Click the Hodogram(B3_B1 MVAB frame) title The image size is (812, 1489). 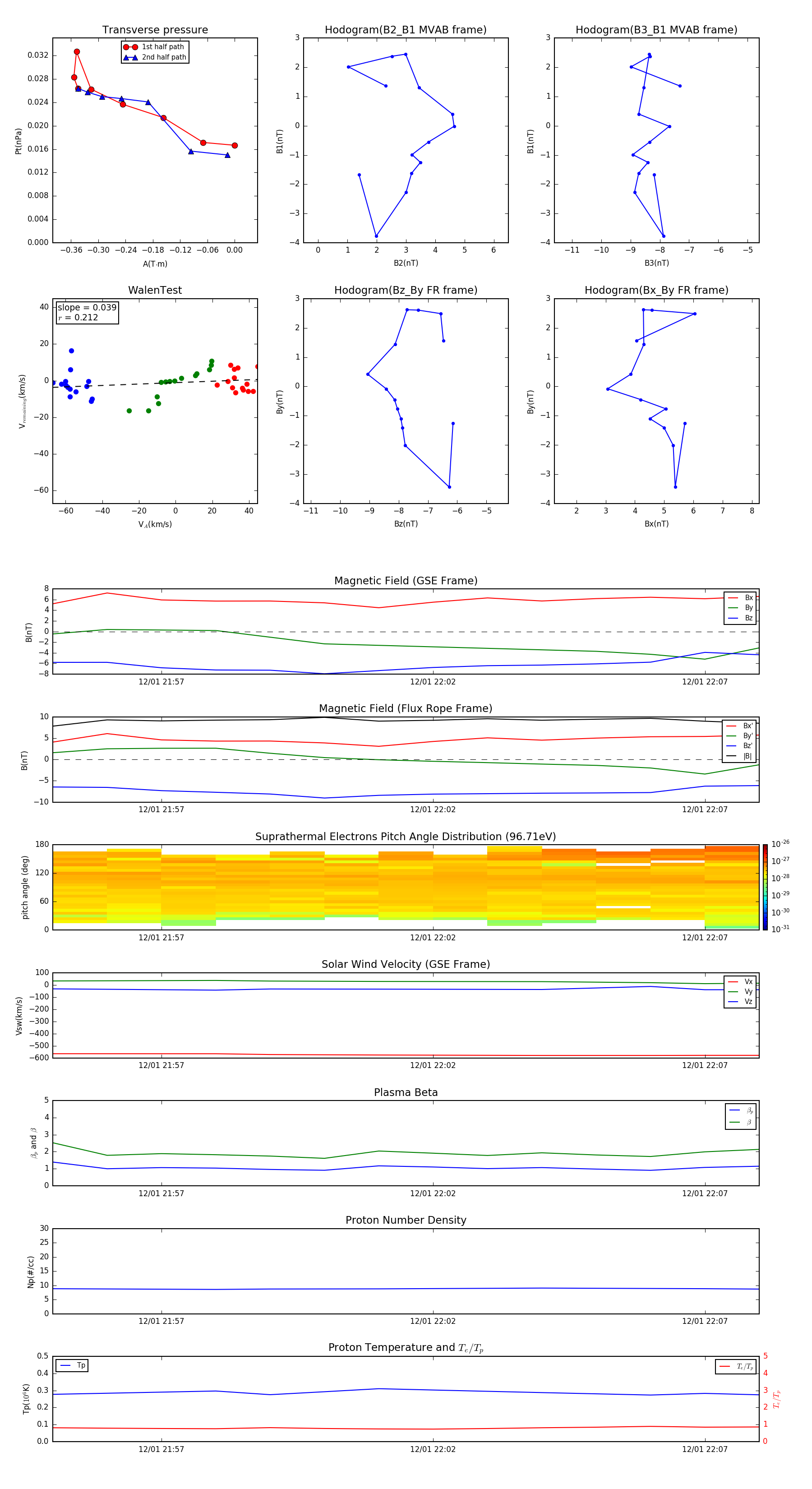click(656, 30)
